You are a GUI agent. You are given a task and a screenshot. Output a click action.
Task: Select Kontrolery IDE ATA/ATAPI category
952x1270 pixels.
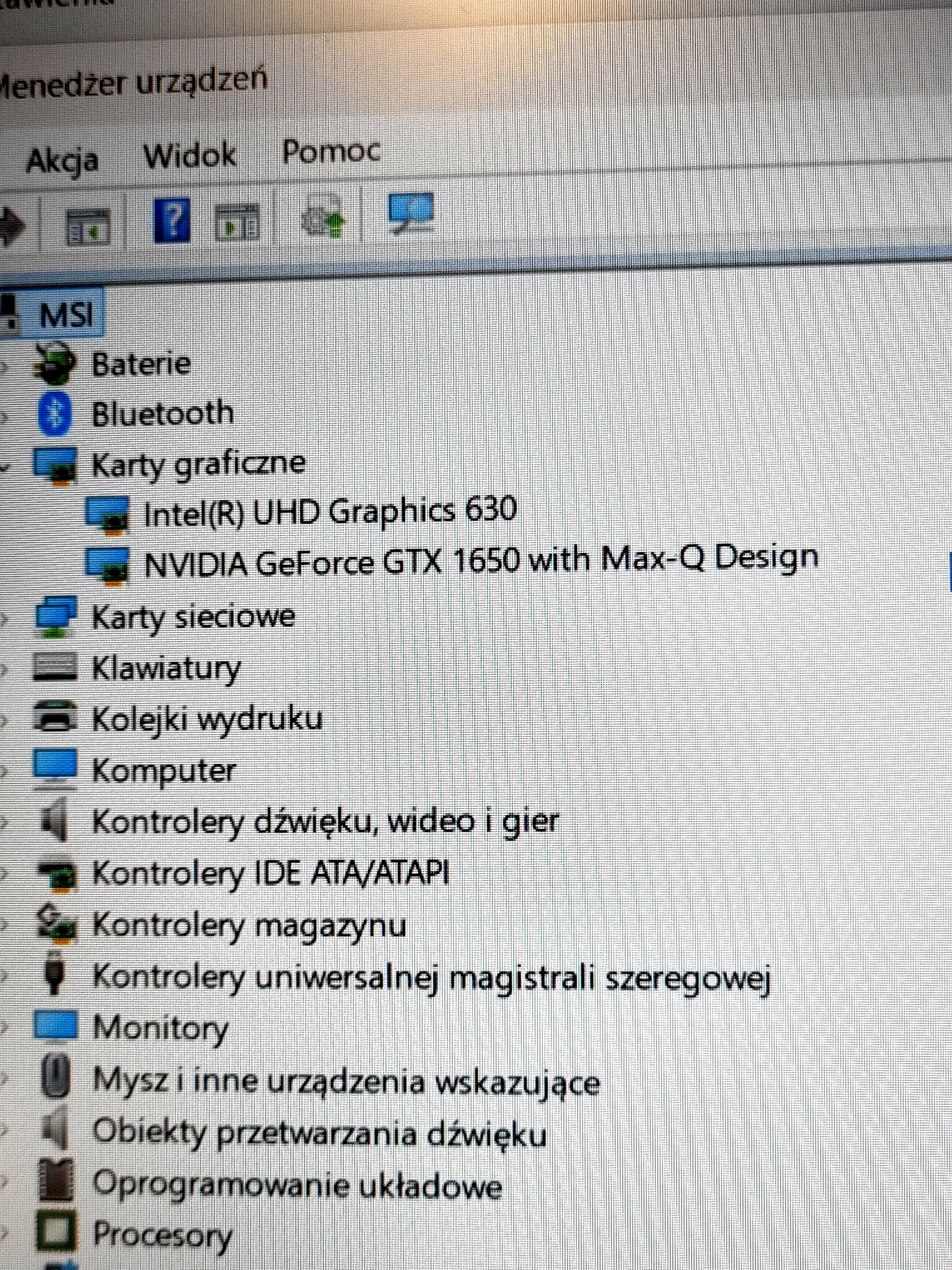click(x=271, y=873)
